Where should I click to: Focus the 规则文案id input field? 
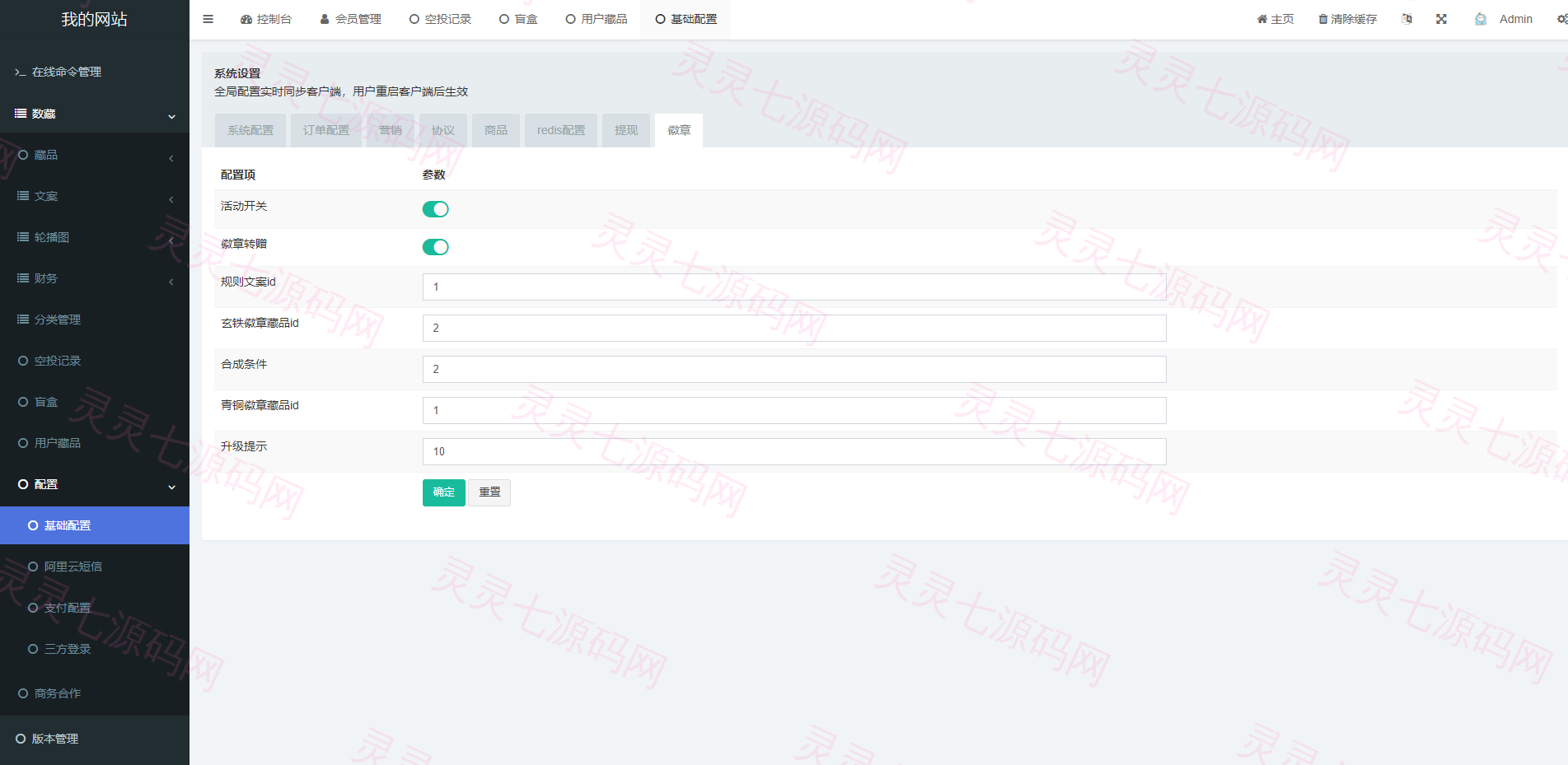point(794,287)
